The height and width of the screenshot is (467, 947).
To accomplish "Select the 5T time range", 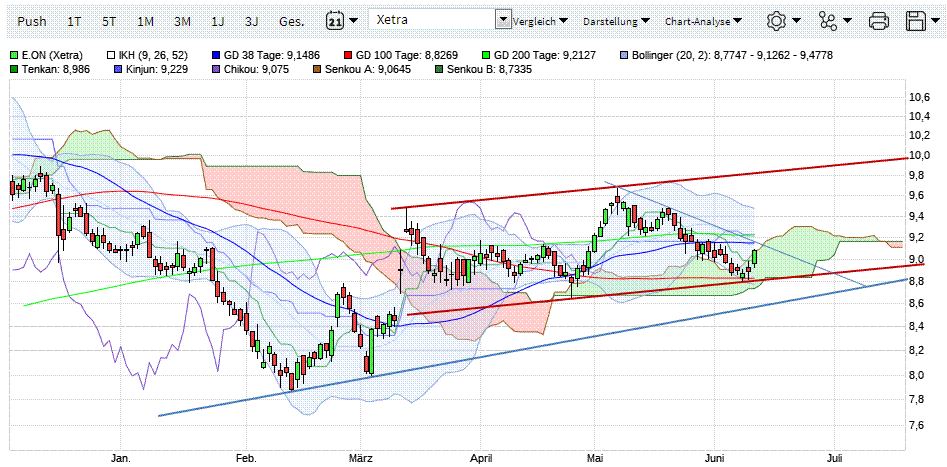I will click(109, 21).
